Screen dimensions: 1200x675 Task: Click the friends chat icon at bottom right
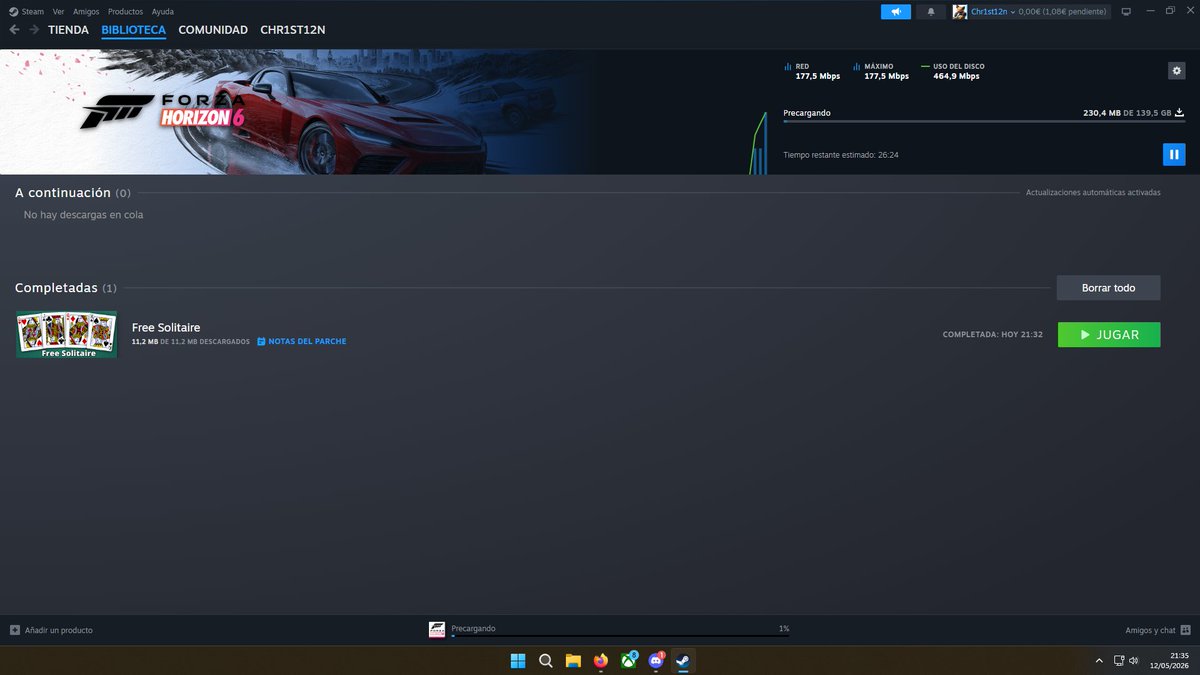[x=1185, y=630]
